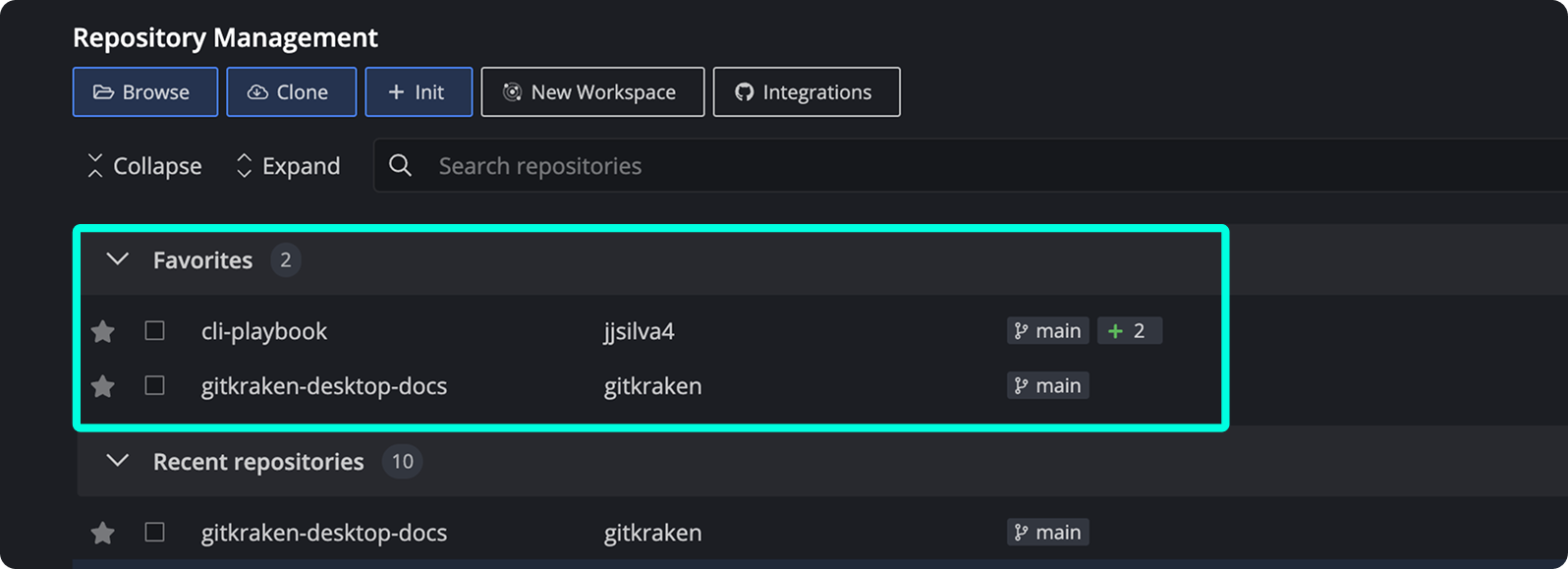Click the folder icon on Browse
1568x569 pixels.
point(103,92)
